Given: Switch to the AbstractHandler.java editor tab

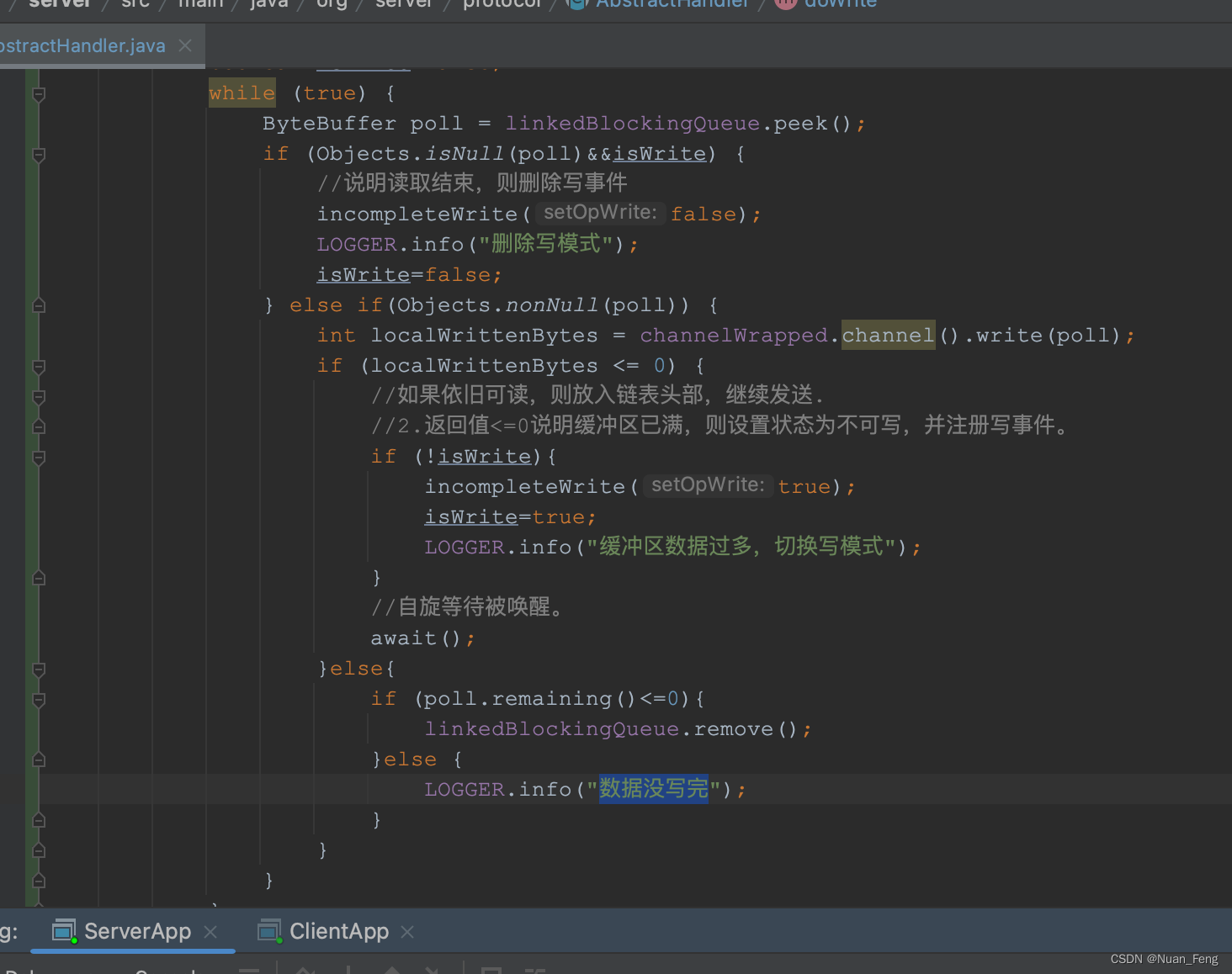Looking at the screenshot, I should tap(82, 45).
